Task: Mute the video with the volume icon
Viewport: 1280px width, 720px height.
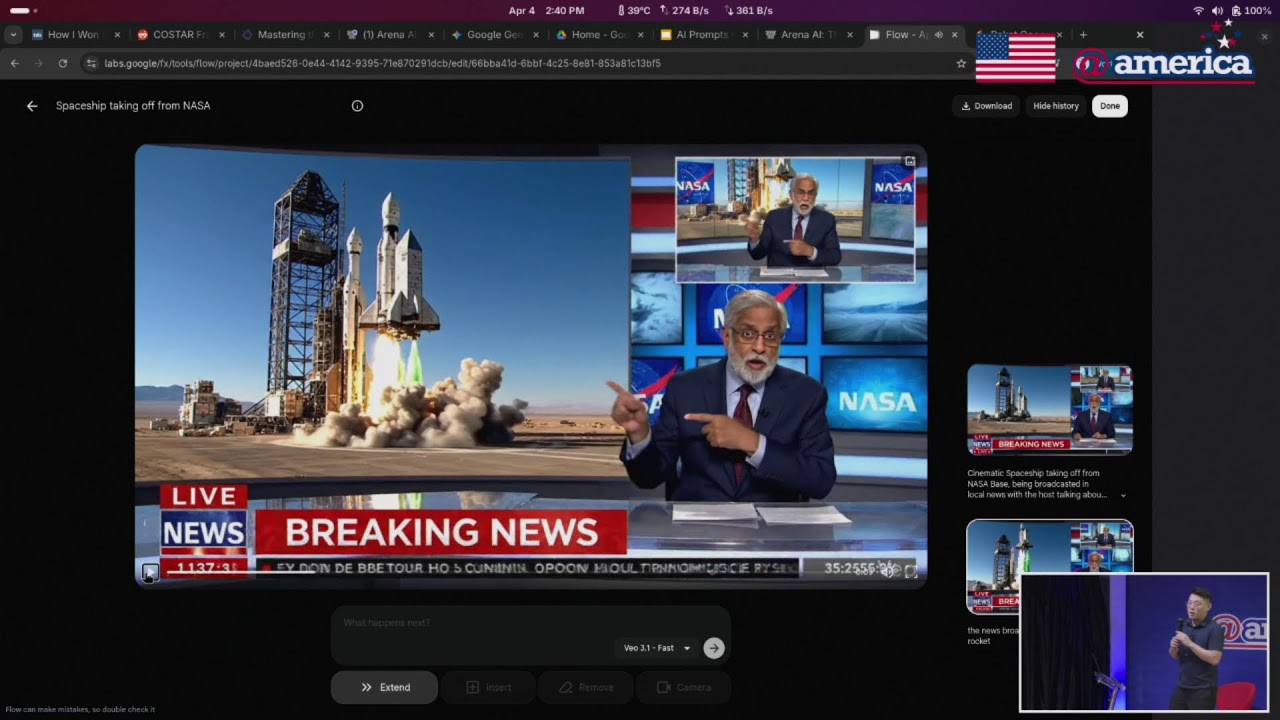Action: [887, 571]
